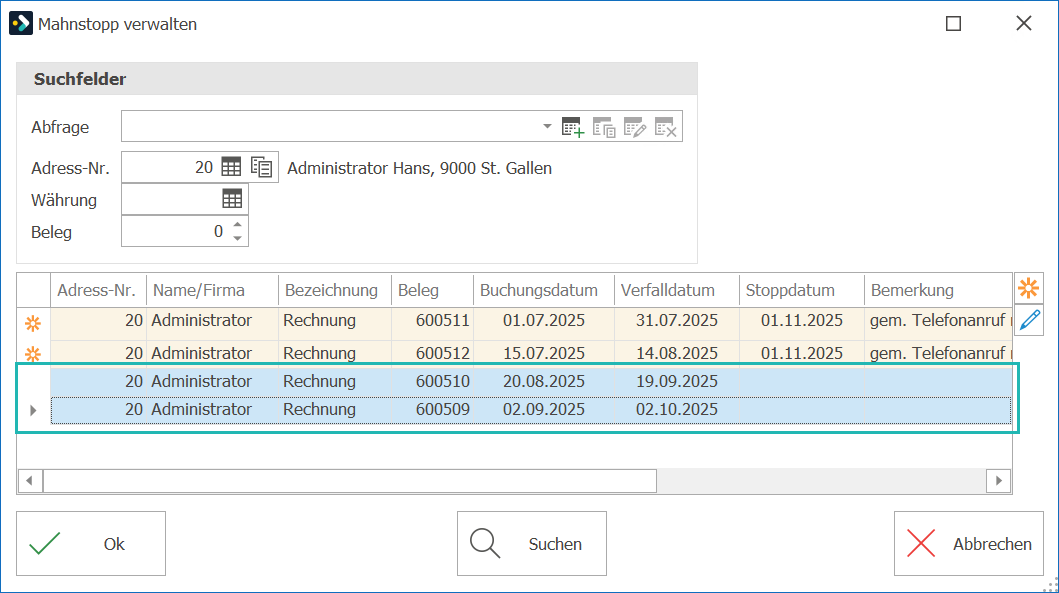Click the star marker of row 600512

pos(33,353)
